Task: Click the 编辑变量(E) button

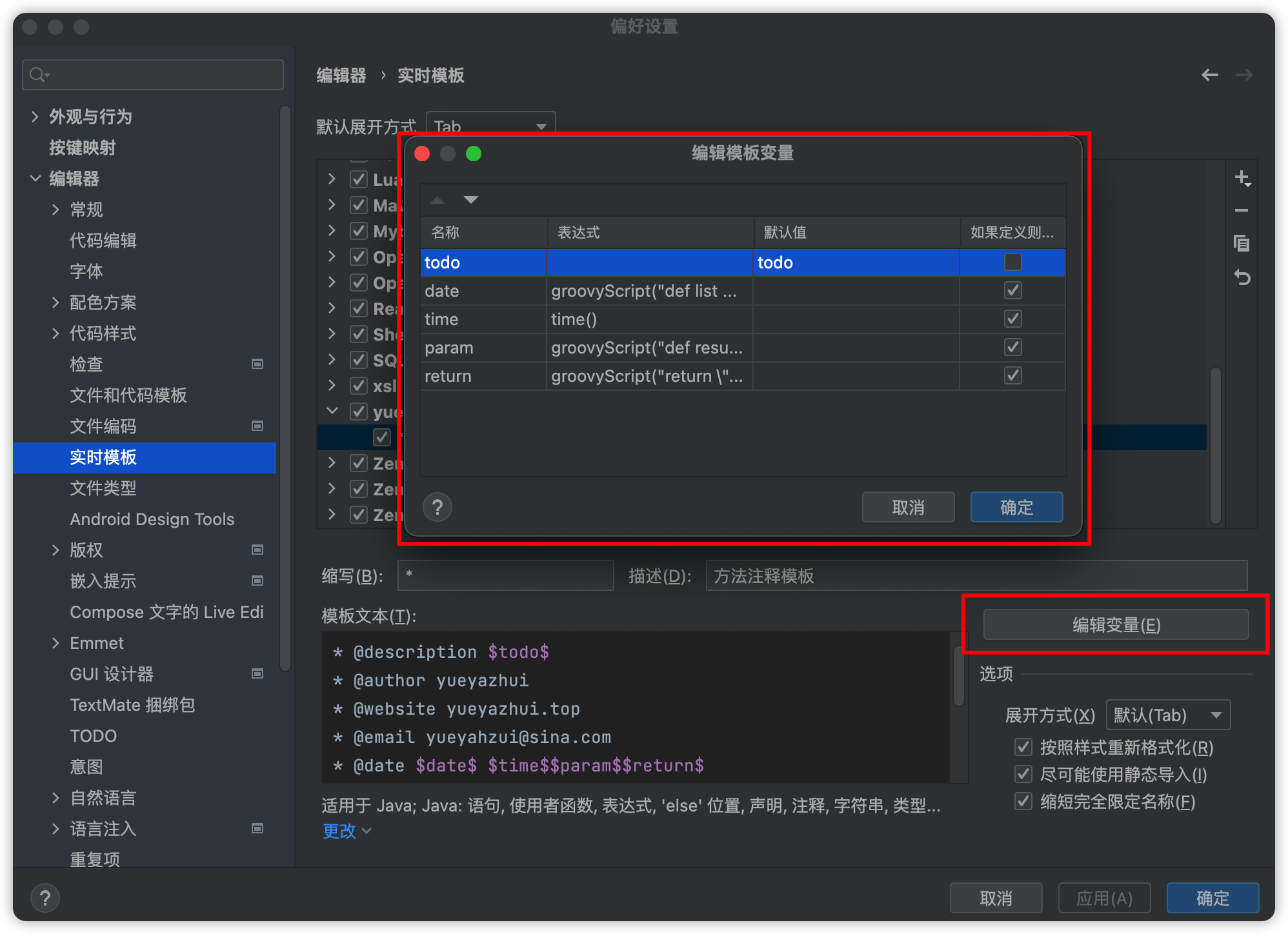Action: pos(1116,624)
